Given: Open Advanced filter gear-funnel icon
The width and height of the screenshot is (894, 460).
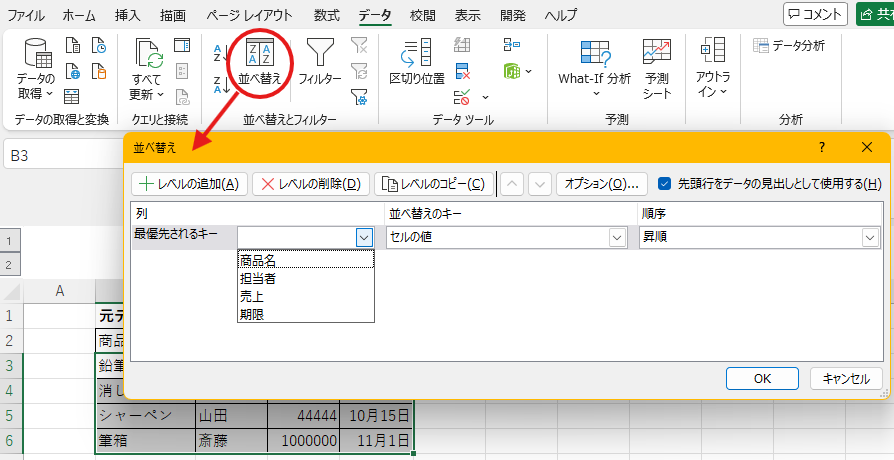Looking at the screenshot, I should pos(359,97).
